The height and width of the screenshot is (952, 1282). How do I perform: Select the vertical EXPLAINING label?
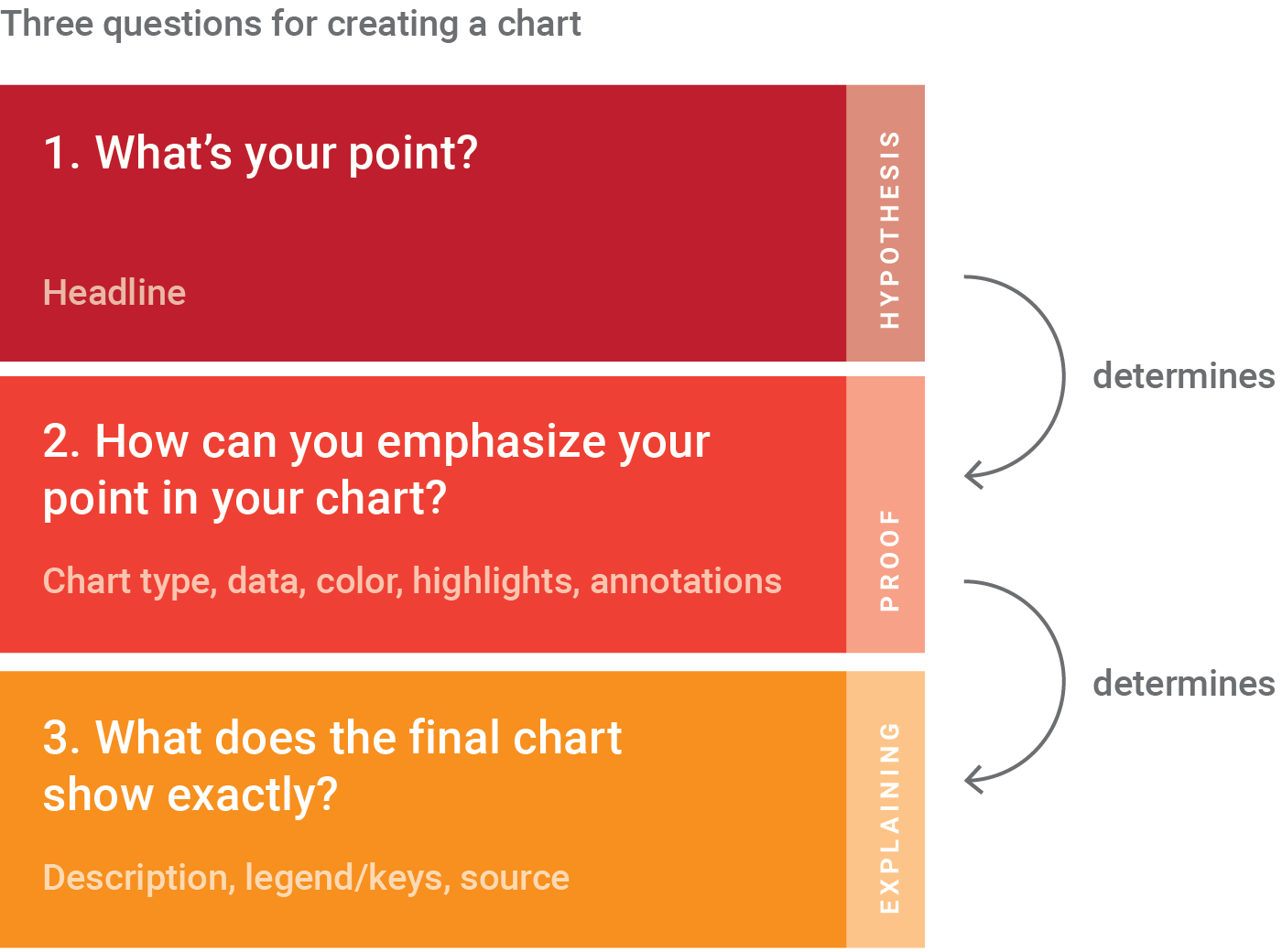[889, 817]
